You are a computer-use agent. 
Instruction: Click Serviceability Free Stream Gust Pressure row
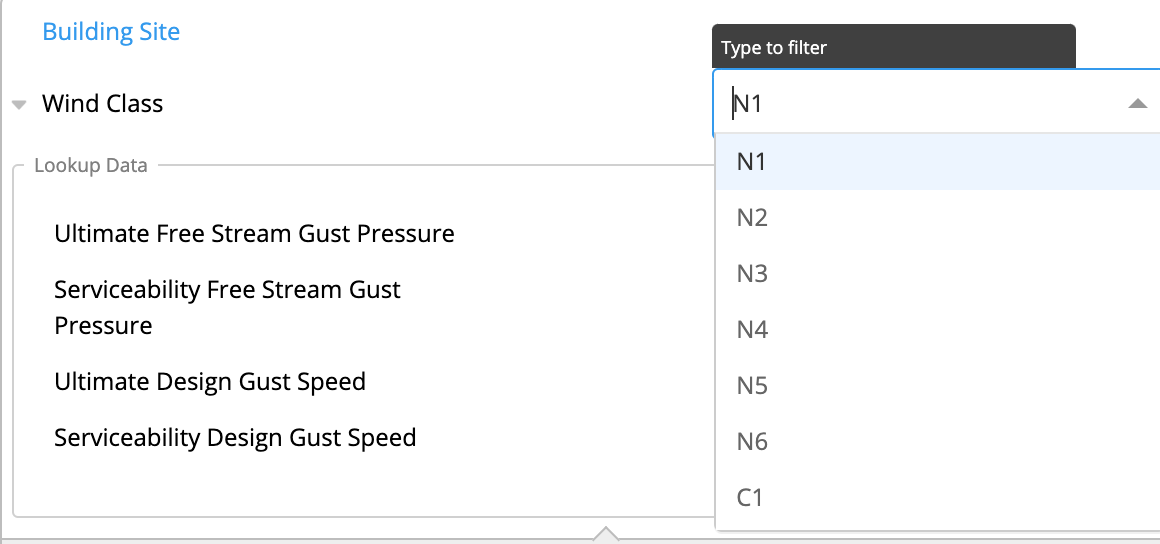(227, 307)
